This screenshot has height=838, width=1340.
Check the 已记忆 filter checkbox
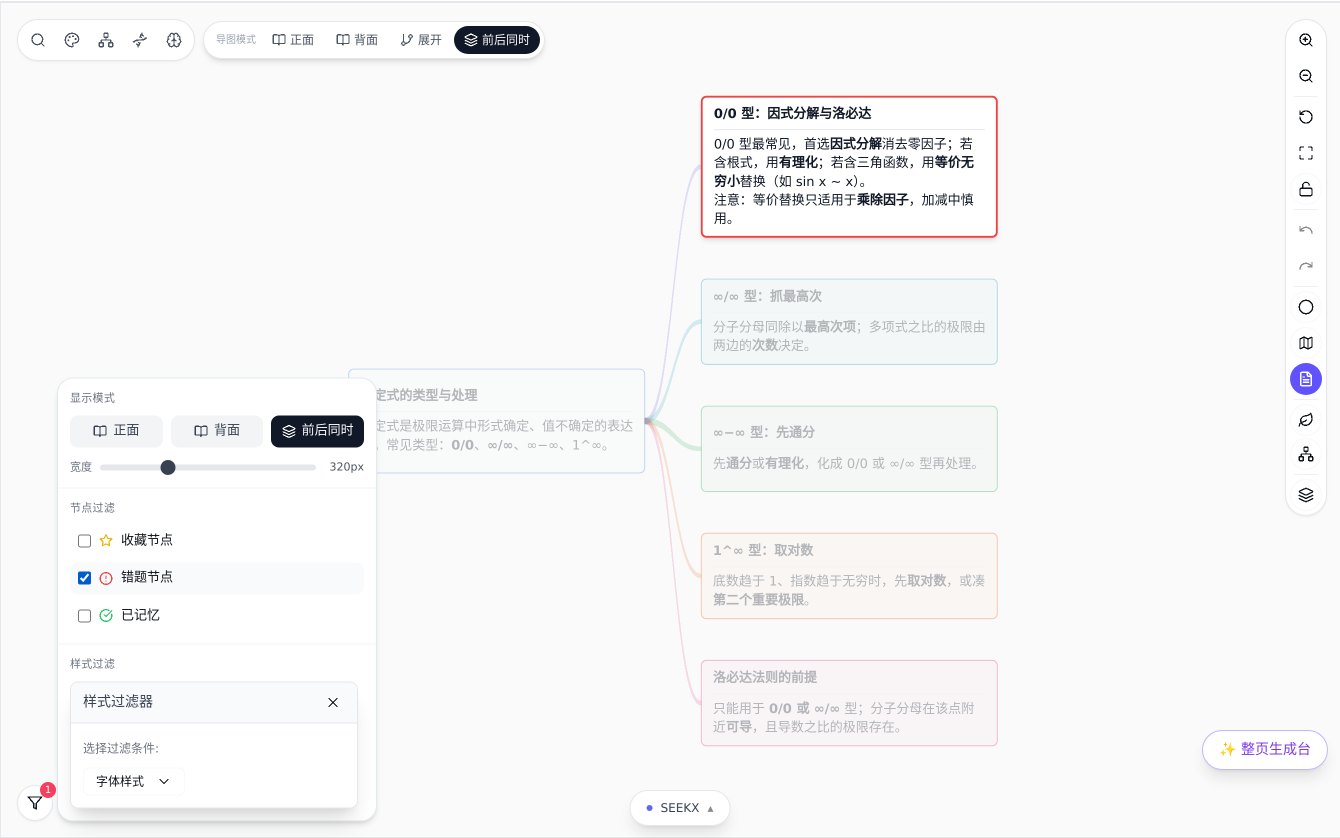point(85,615)
